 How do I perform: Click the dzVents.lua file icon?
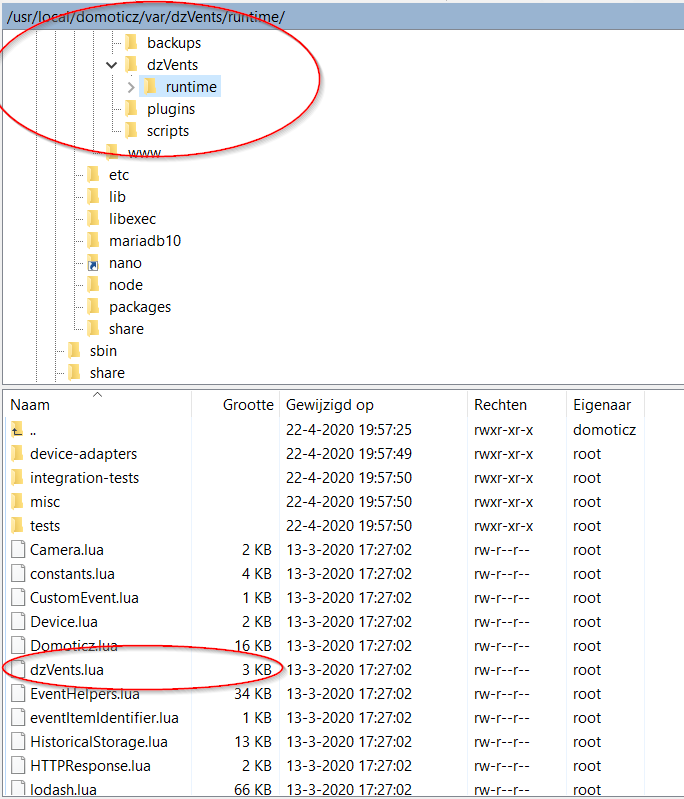point(18,669)
